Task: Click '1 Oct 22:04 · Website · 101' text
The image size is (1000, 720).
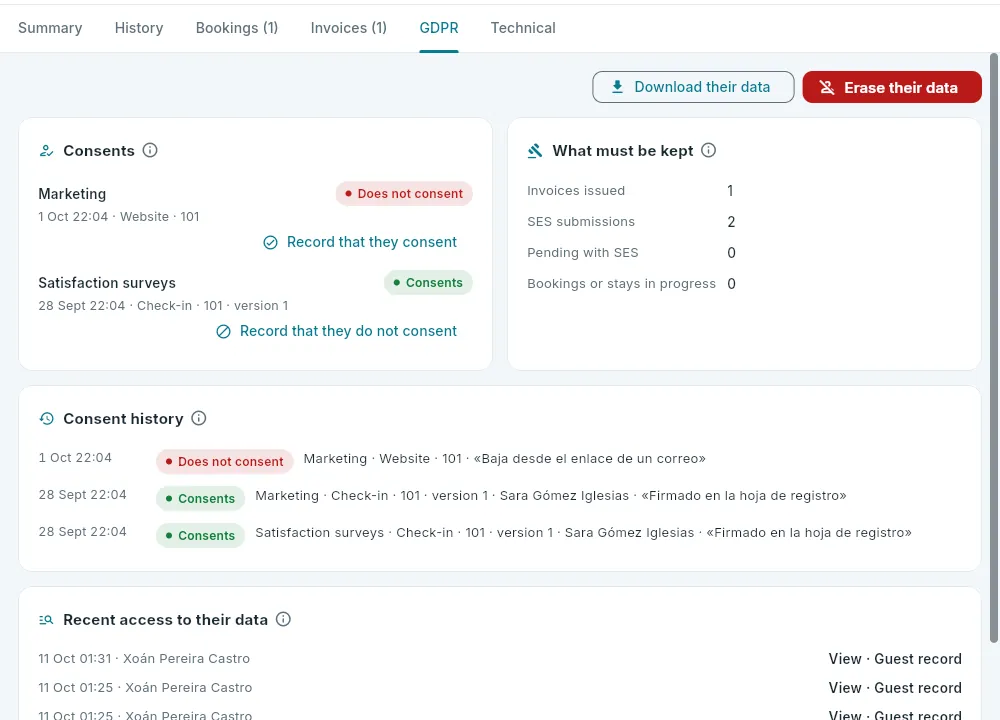Action: coord(119,217)
